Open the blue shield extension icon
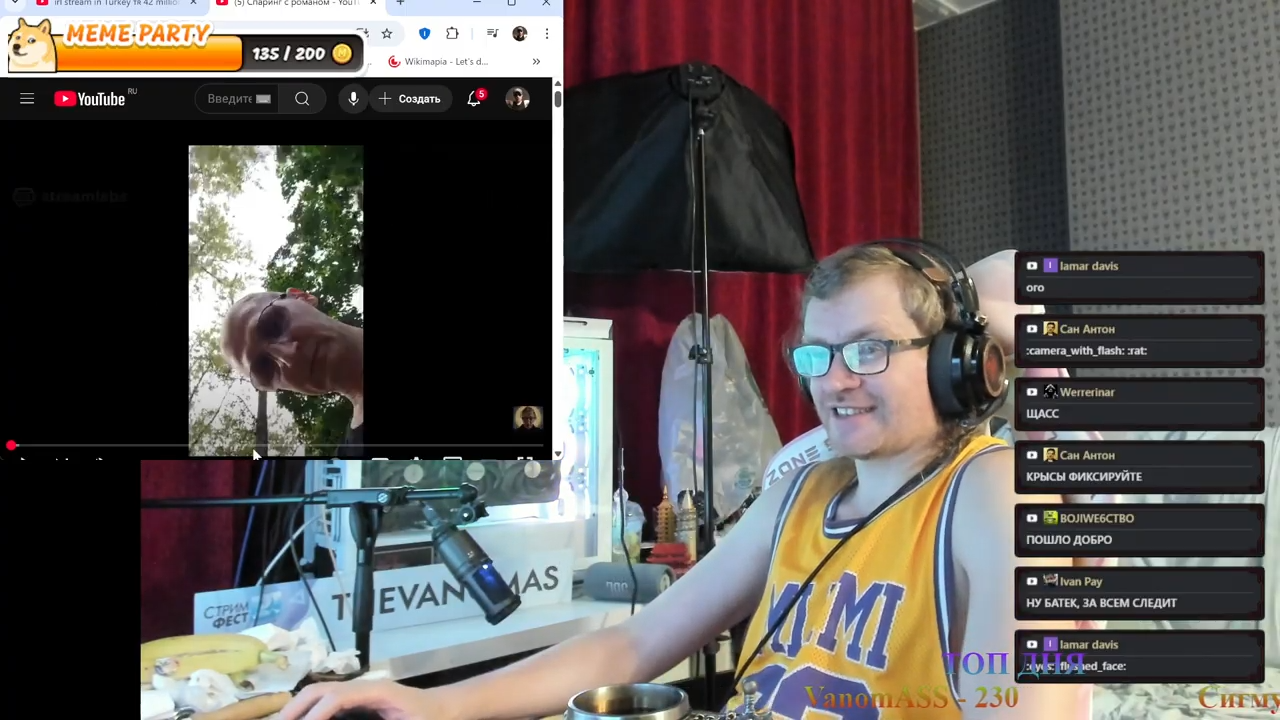Screen dimensions: 1280x720 point(424,34)
